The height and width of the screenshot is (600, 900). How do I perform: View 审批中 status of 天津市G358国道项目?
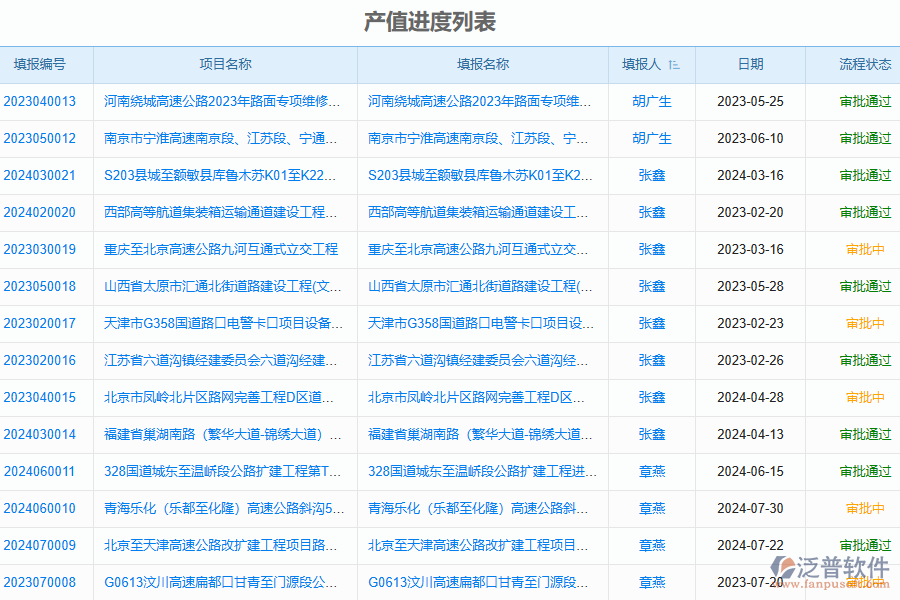pos(866,323)
